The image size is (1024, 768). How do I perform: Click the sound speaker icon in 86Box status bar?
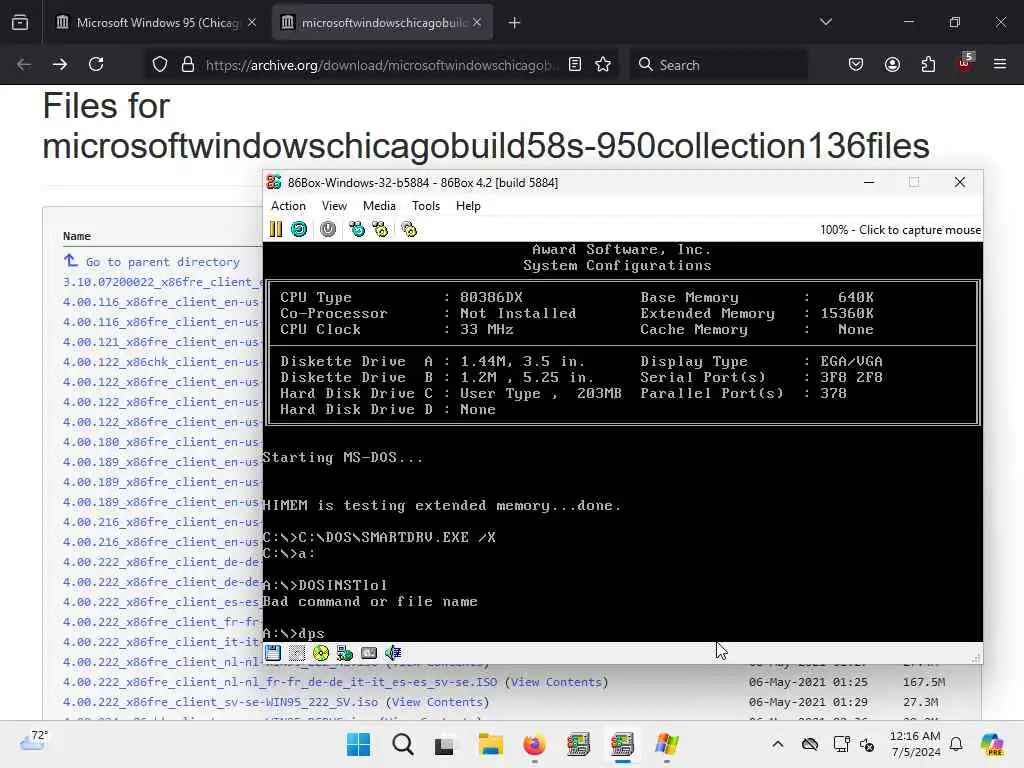click(x=393, y=653)
